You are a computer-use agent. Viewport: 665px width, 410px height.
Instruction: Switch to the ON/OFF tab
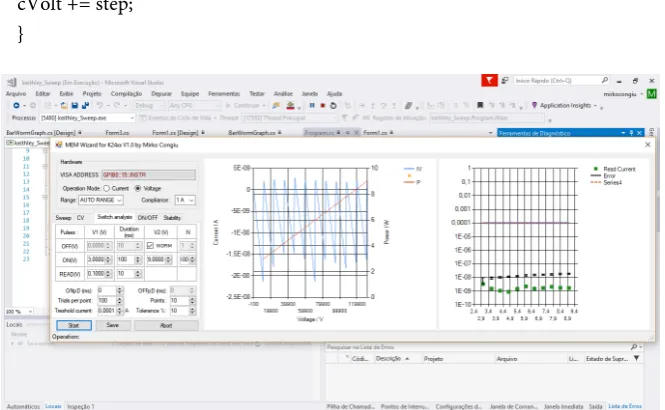tap(148, 218)
